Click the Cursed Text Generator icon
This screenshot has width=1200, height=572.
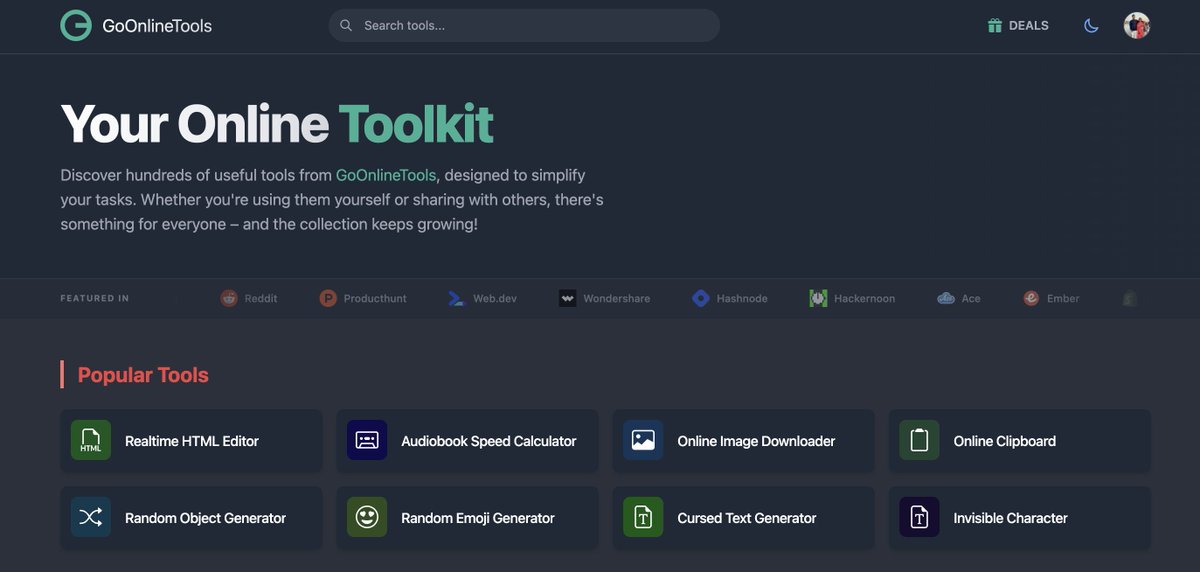pos(643,517)
